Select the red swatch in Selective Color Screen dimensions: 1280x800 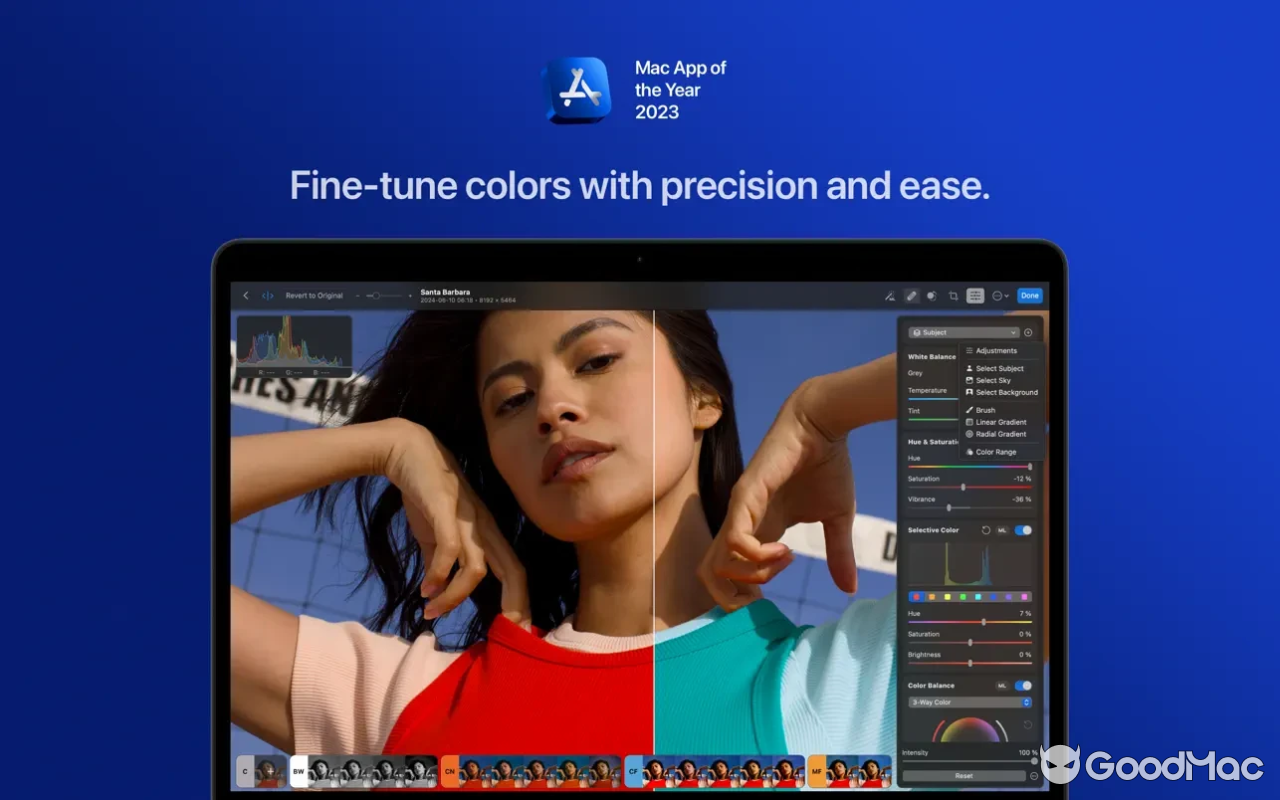[x=916, y=597]
